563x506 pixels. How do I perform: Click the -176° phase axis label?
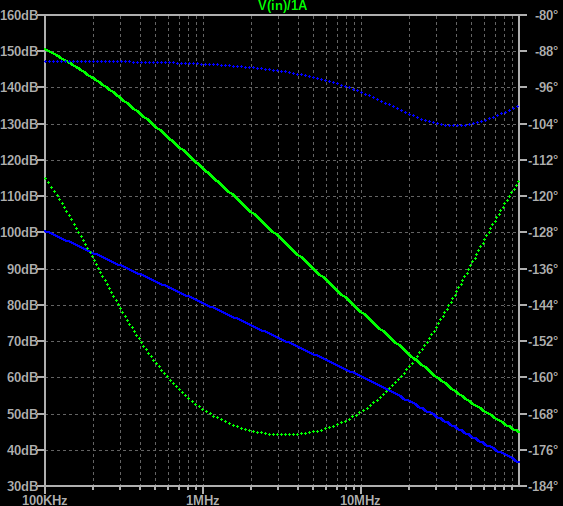[543, 450]
